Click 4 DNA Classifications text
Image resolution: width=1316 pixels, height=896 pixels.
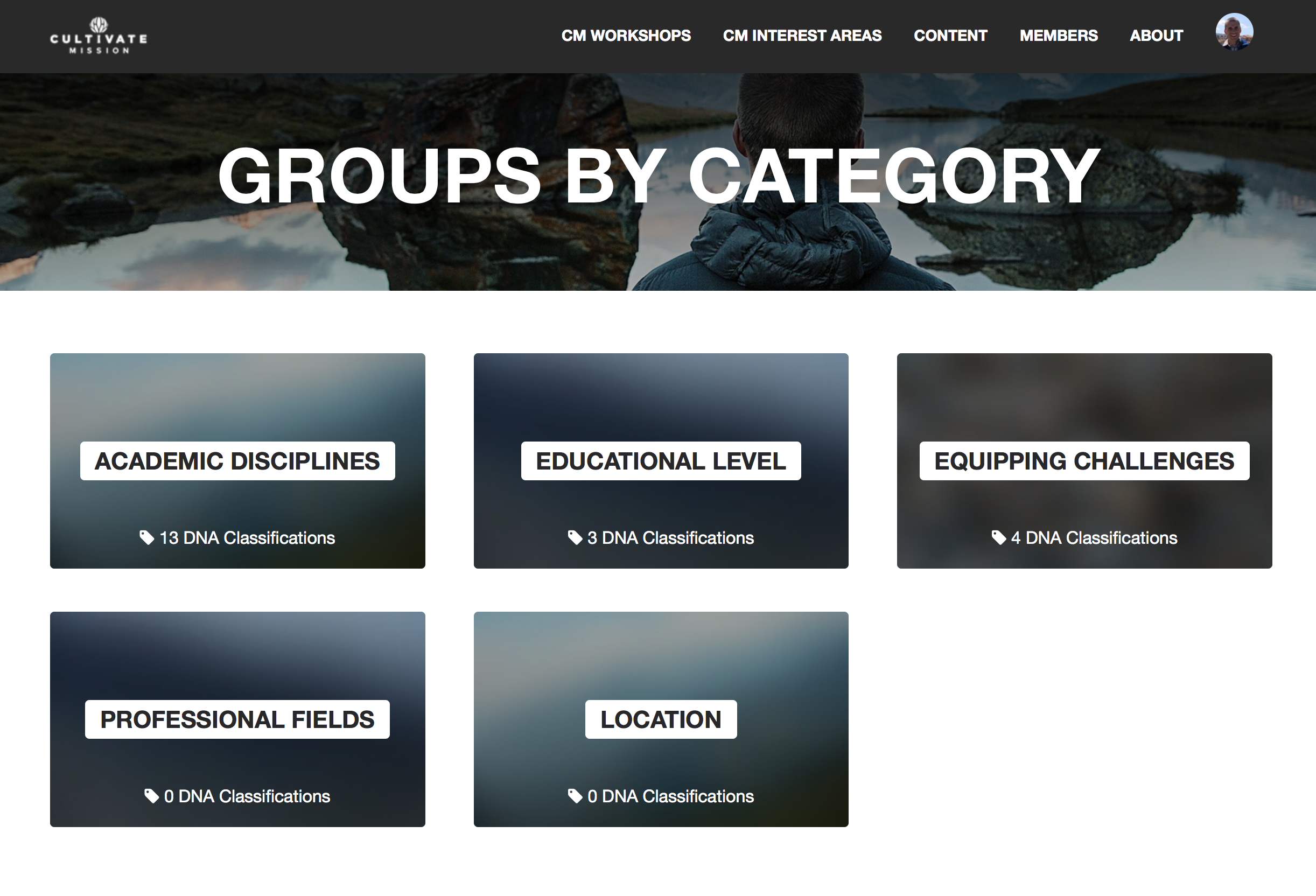(x=1094, y=537)
